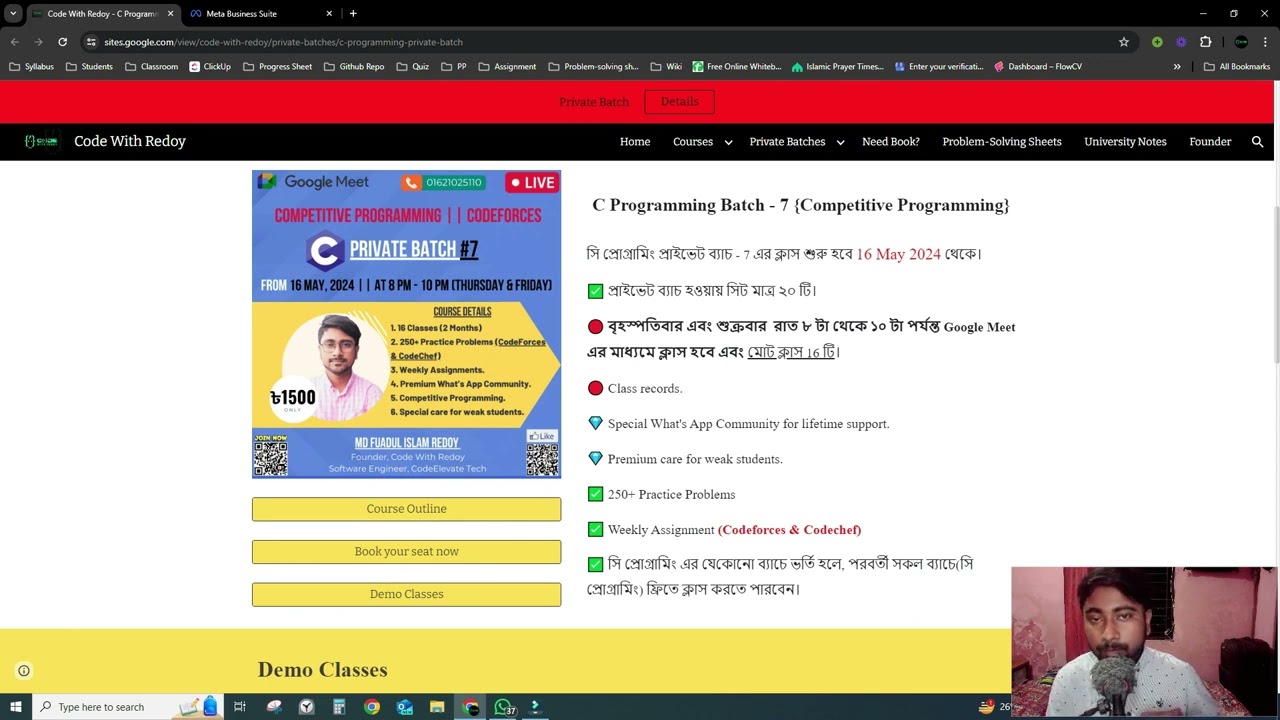Open the Classroom bookmark folder
Image resolution: width=1280 pixels, height=720 pixels.
151,67
